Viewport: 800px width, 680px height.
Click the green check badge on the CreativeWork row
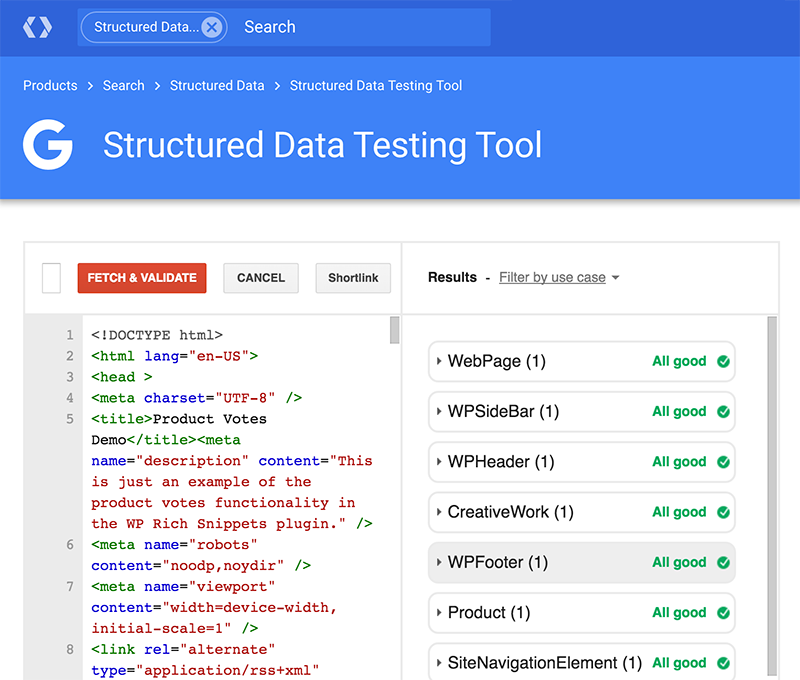[x=723, y=512]
